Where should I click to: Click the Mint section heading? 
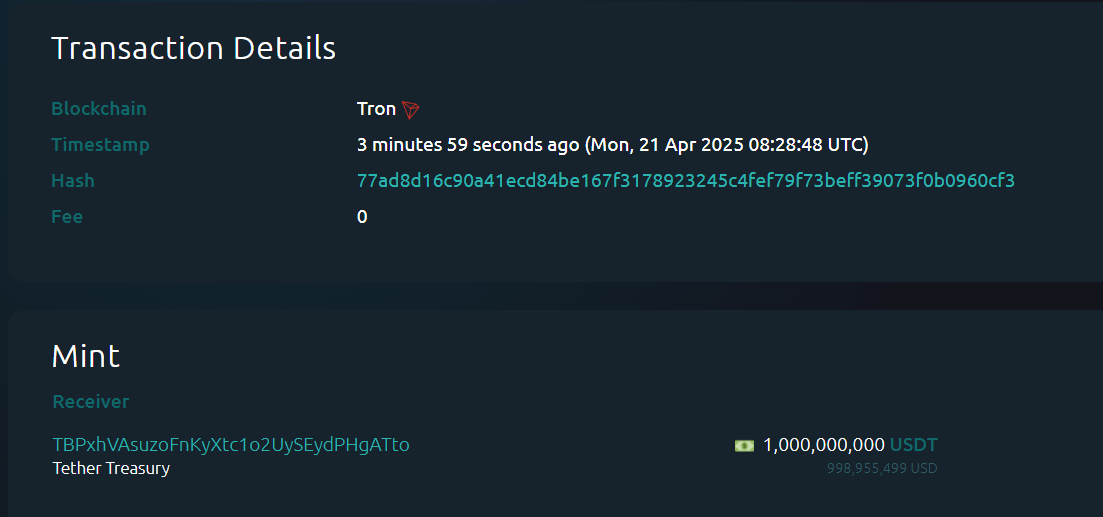(x=86, y=356)
